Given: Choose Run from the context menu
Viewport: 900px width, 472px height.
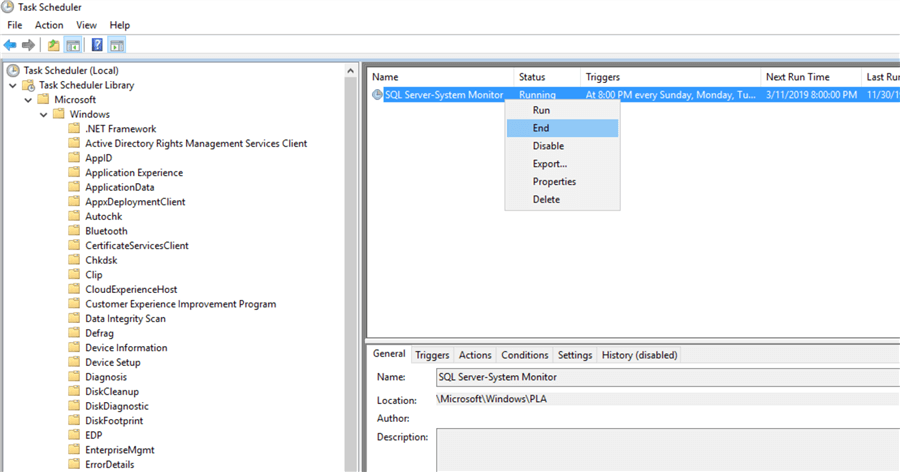Looking at the screenshot, I should pos(562,110).
